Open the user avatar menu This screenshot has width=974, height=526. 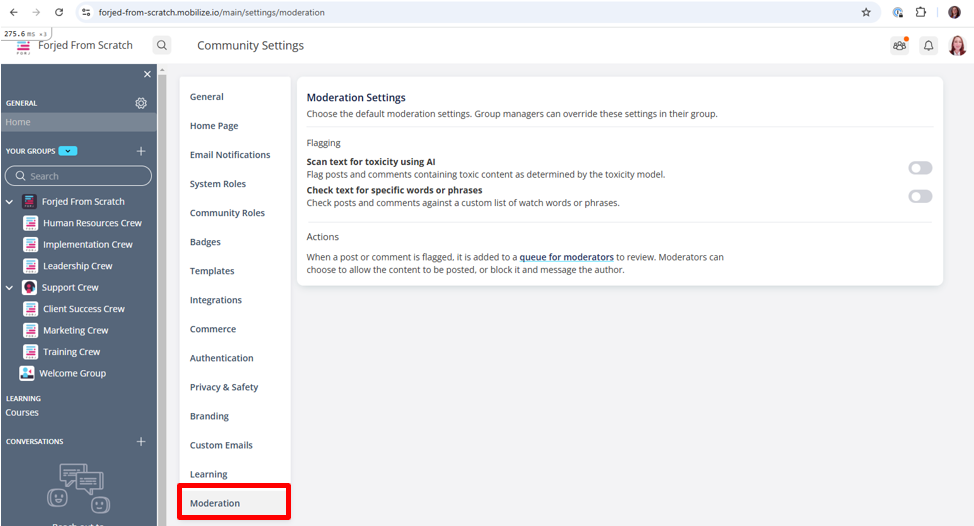tap(957, 45)
